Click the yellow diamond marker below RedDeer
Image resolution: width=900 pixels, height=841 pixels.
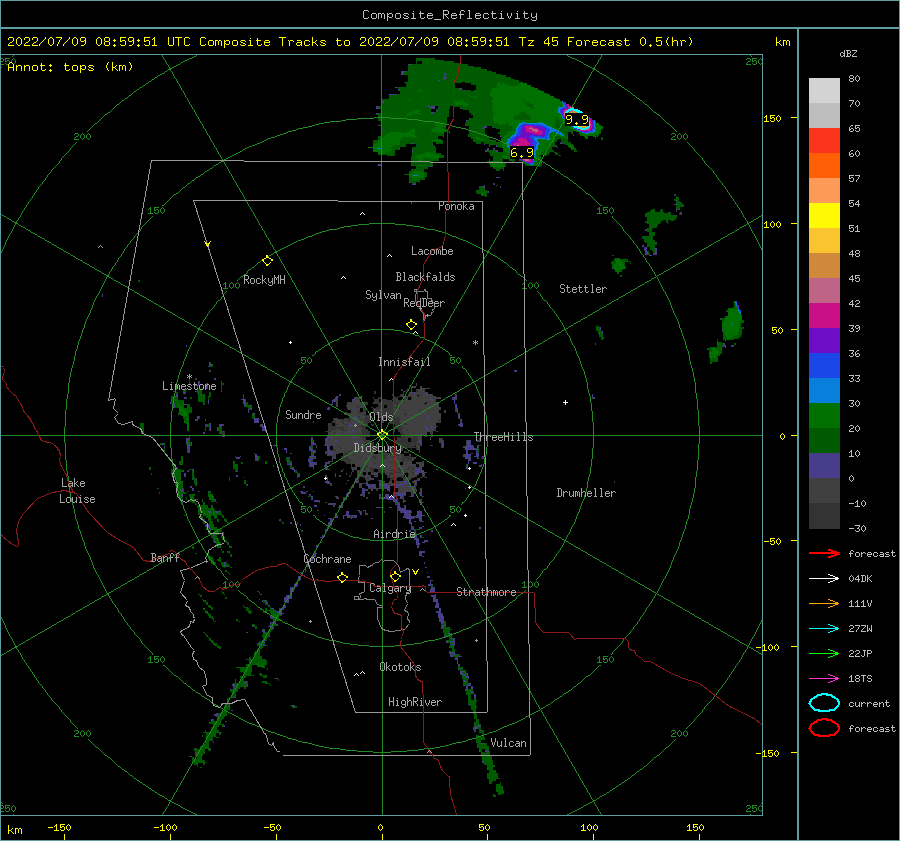pos(411,325)
